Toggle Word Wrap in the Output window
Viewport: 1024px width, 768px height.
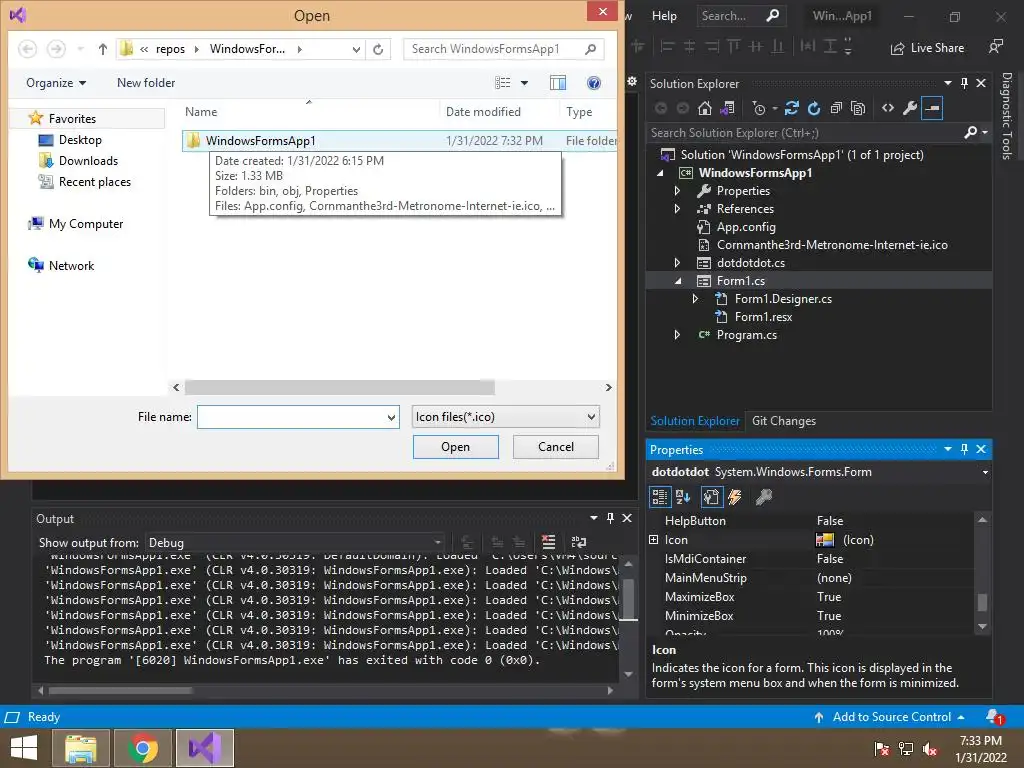click(579, 542)
